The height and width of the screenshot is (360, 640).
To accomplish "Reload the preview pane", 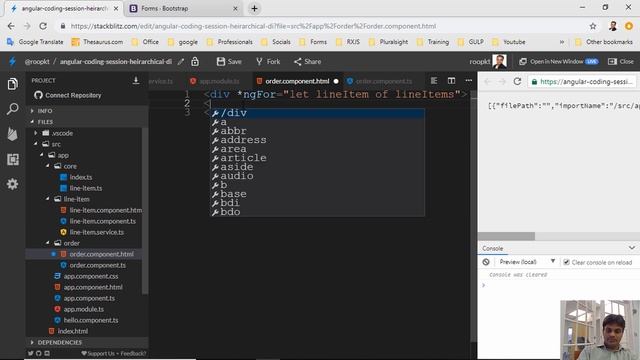I will pos(517,81).
